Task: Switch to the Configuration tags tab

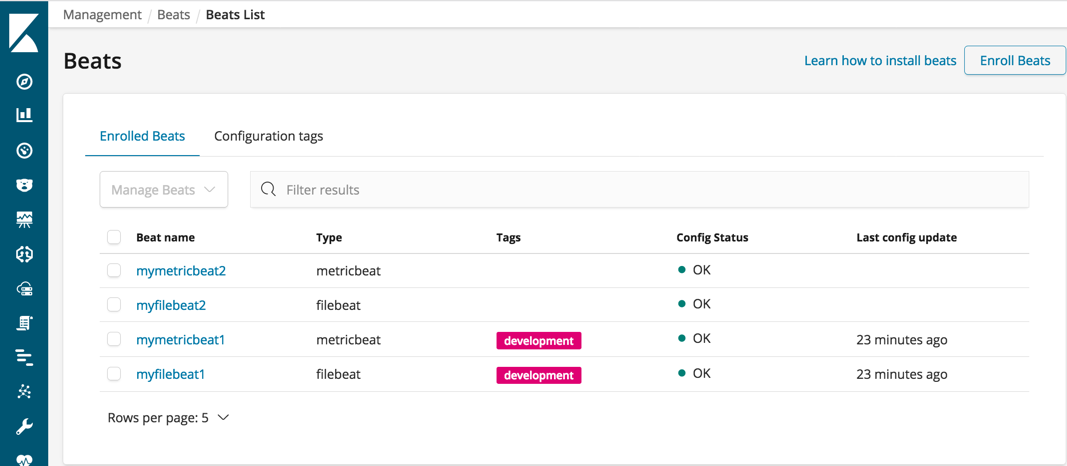Action: (268, 136)
